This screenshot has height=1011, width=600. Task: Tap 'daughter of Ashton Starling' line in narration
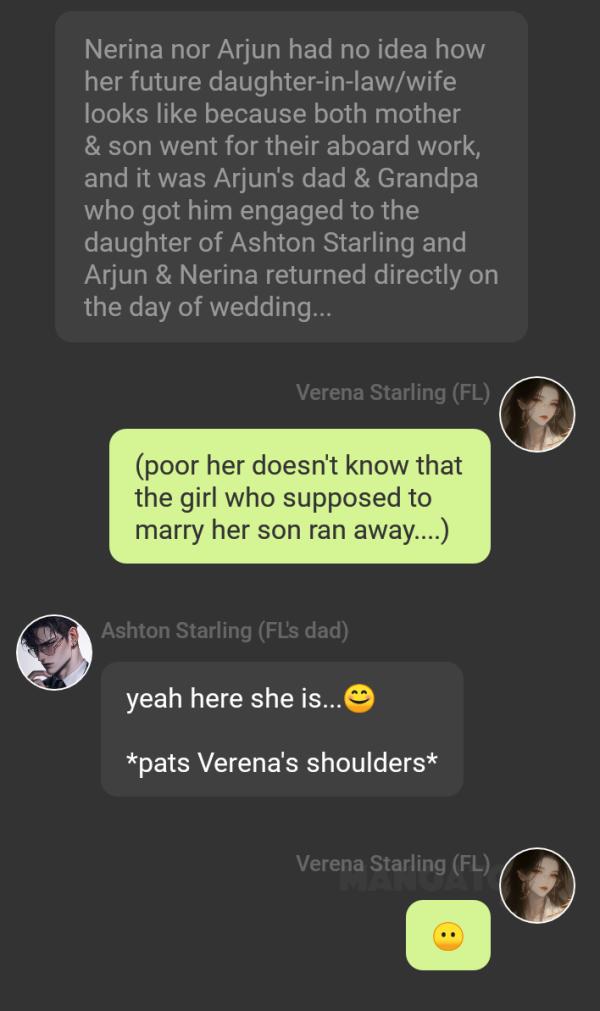pos(275,242)
